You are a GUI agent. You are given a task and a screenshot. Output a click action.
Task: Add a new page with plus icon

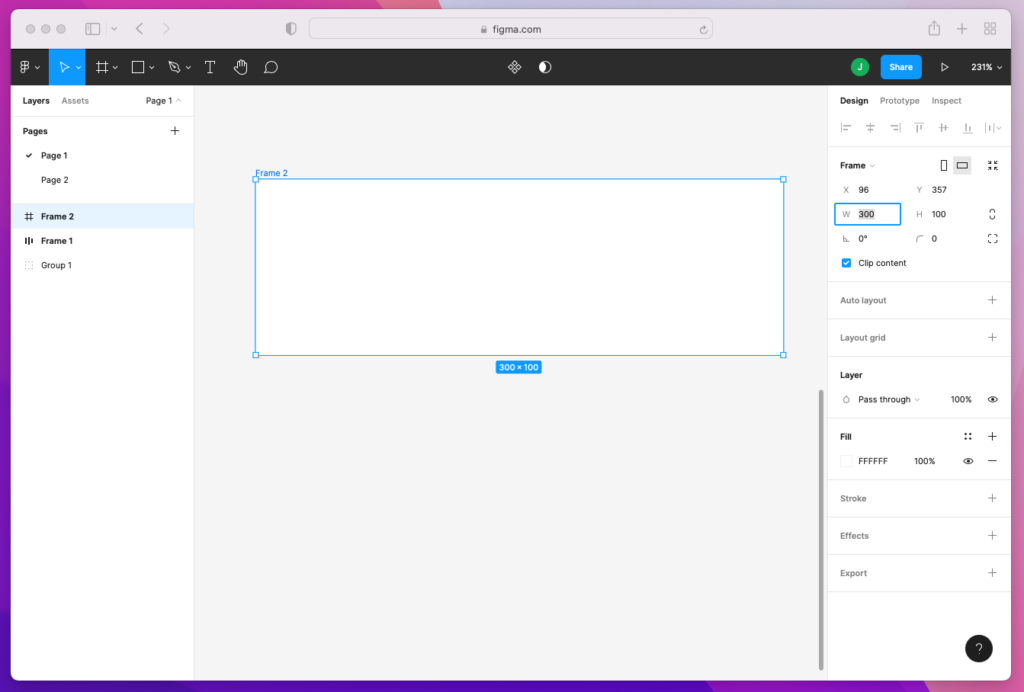pos(174,131)
